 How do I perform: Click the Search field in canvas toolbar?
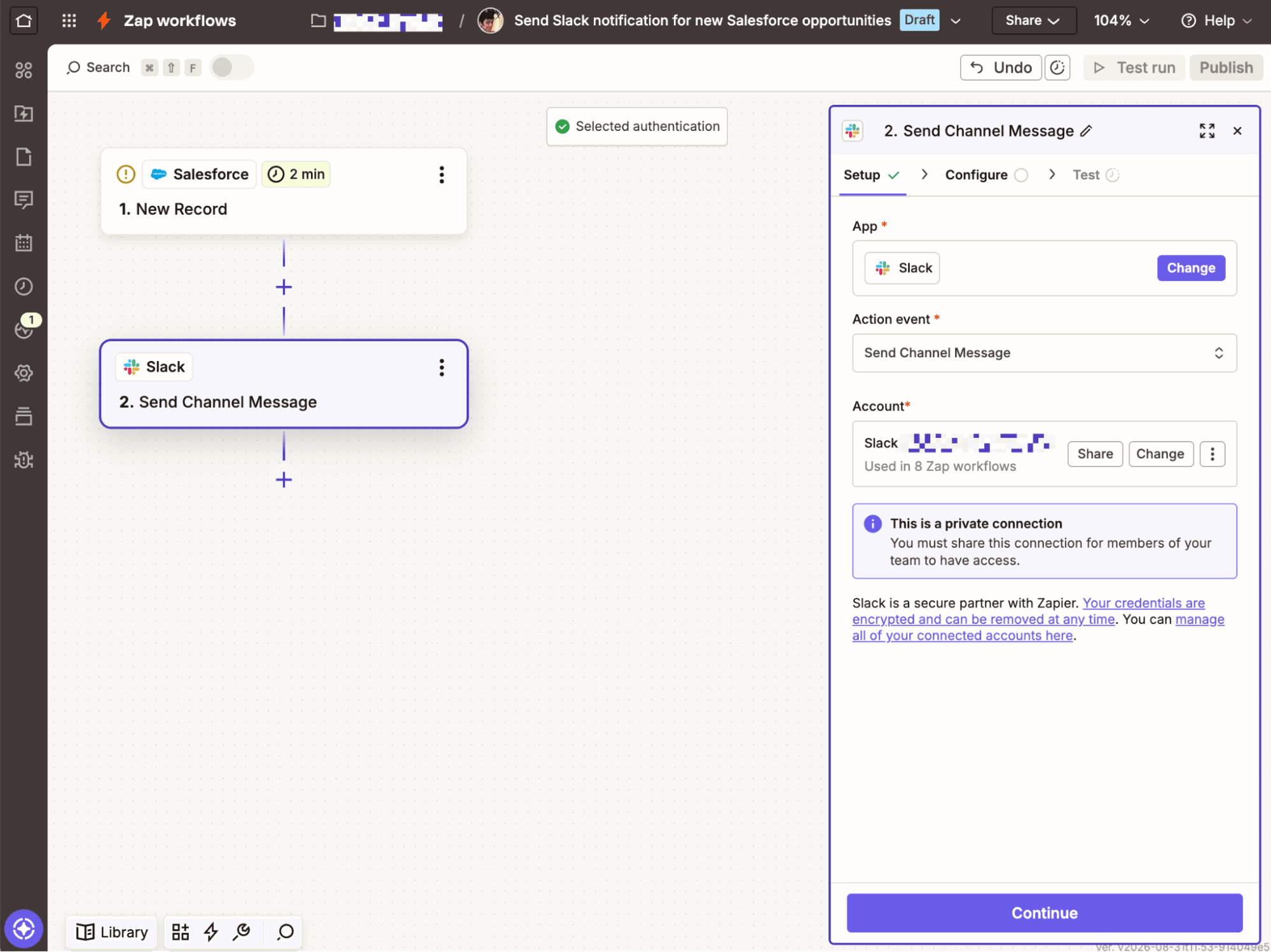click(99, 67)
